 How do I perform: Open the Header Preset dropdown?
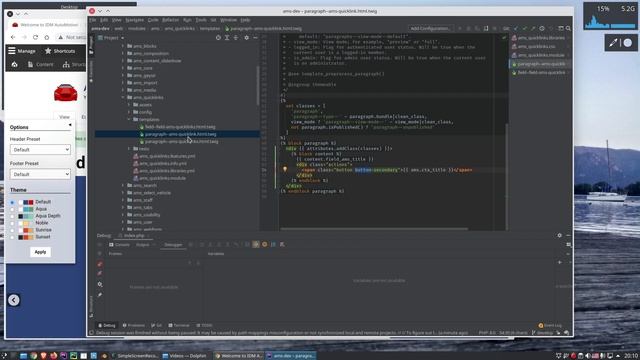40,150
